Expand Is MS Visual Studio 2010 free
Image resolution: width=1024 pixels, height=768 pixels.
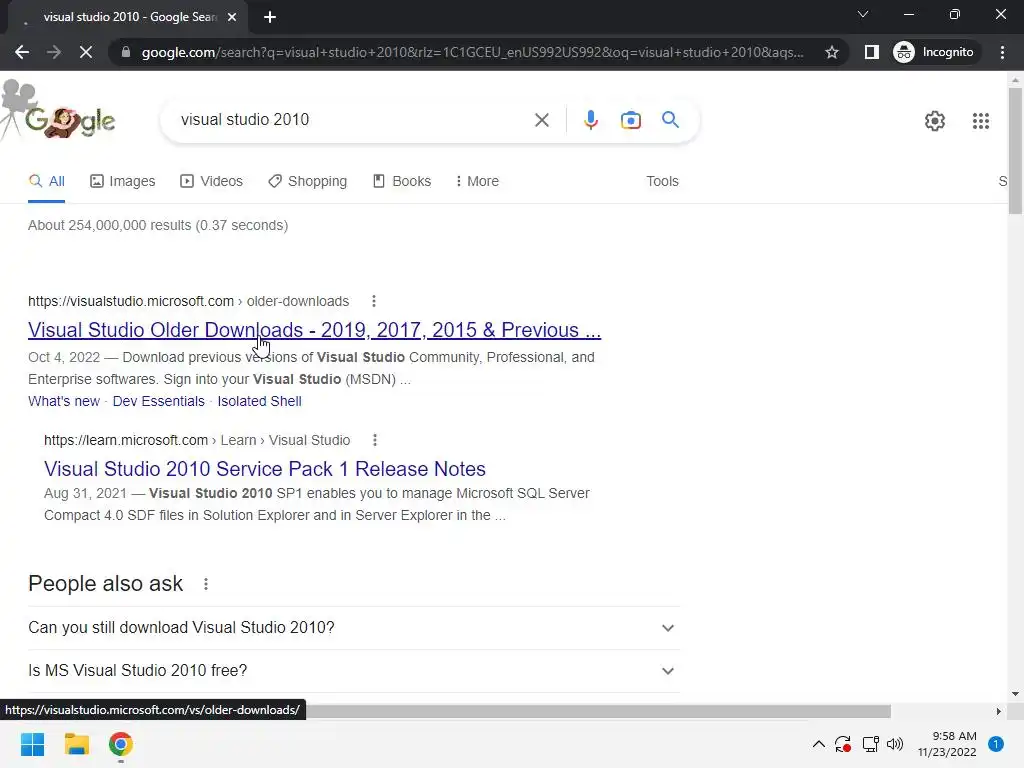coord(353,671)
